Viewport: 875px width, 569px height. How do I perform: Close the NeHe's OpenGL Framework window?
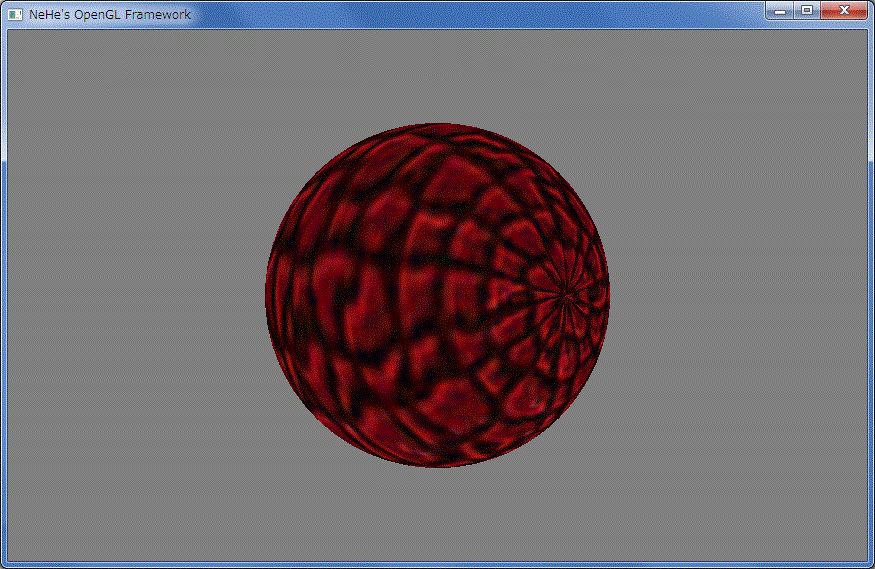click(844, 11)
